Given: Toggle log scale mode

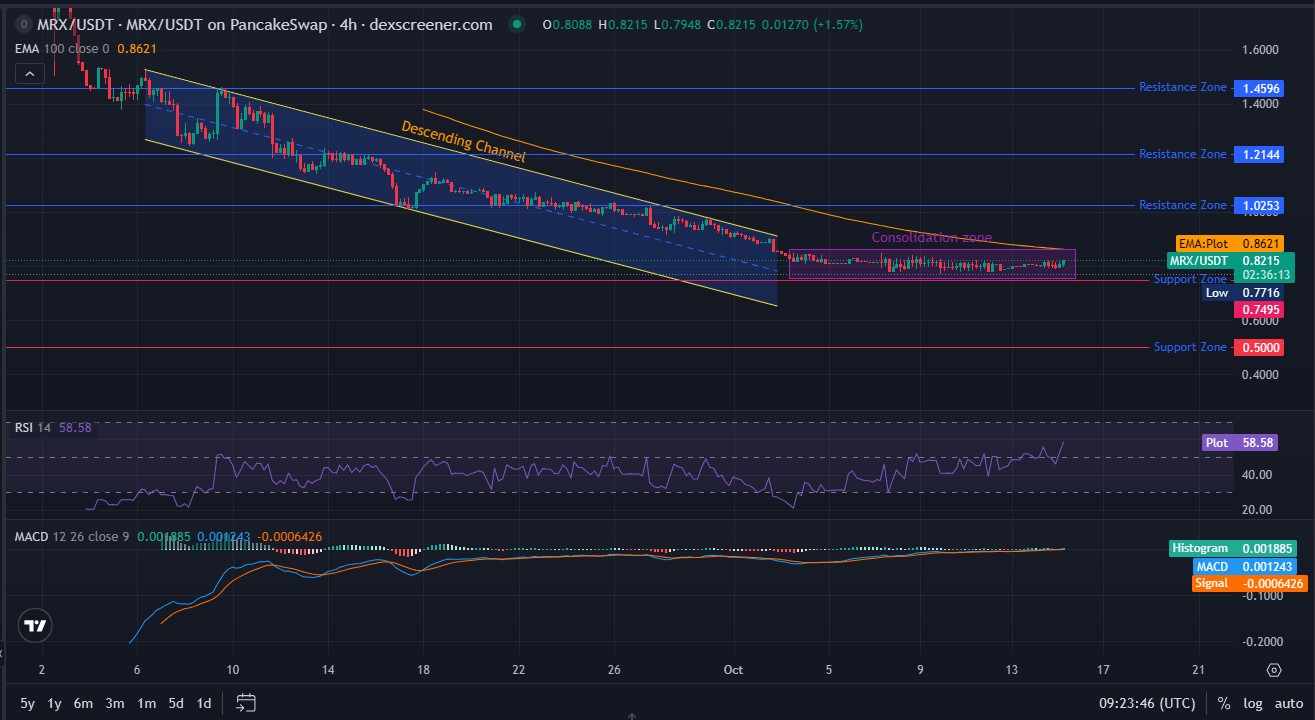Looking at the screenshot, I should tap(1254, 703).
